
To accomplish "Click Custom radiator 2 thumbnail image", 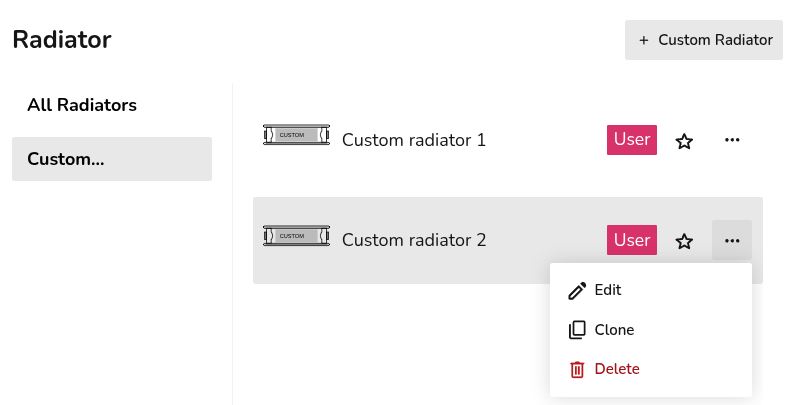I will pyautogui.click(x=296, y=235).
